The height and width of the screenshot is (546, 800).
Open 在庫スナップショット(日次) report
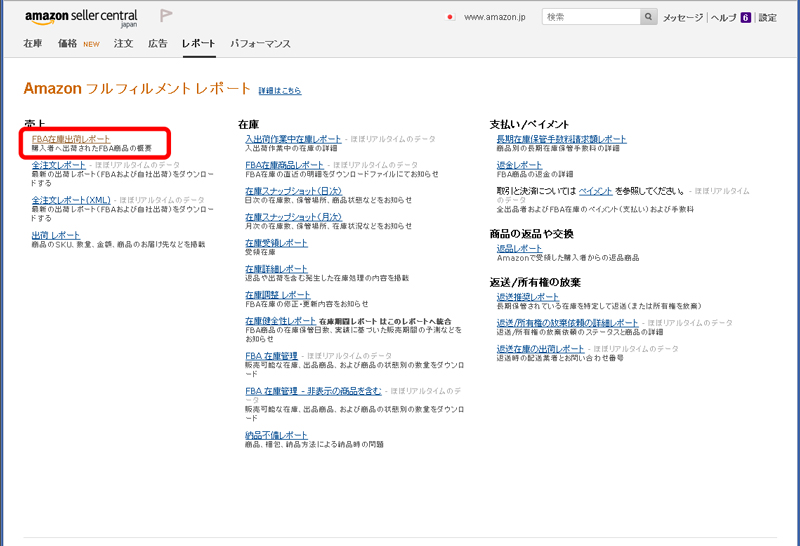click(x=293, y=191)
